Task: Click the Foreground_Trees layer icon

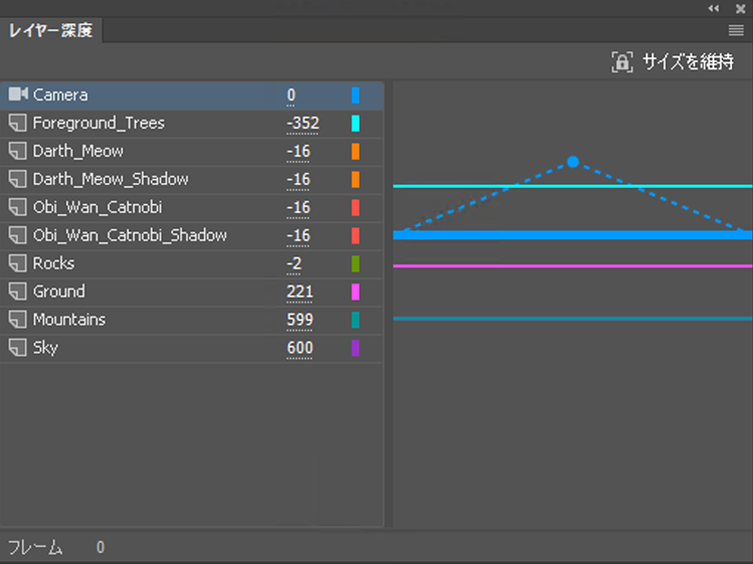Action: (x=17, y=123)
